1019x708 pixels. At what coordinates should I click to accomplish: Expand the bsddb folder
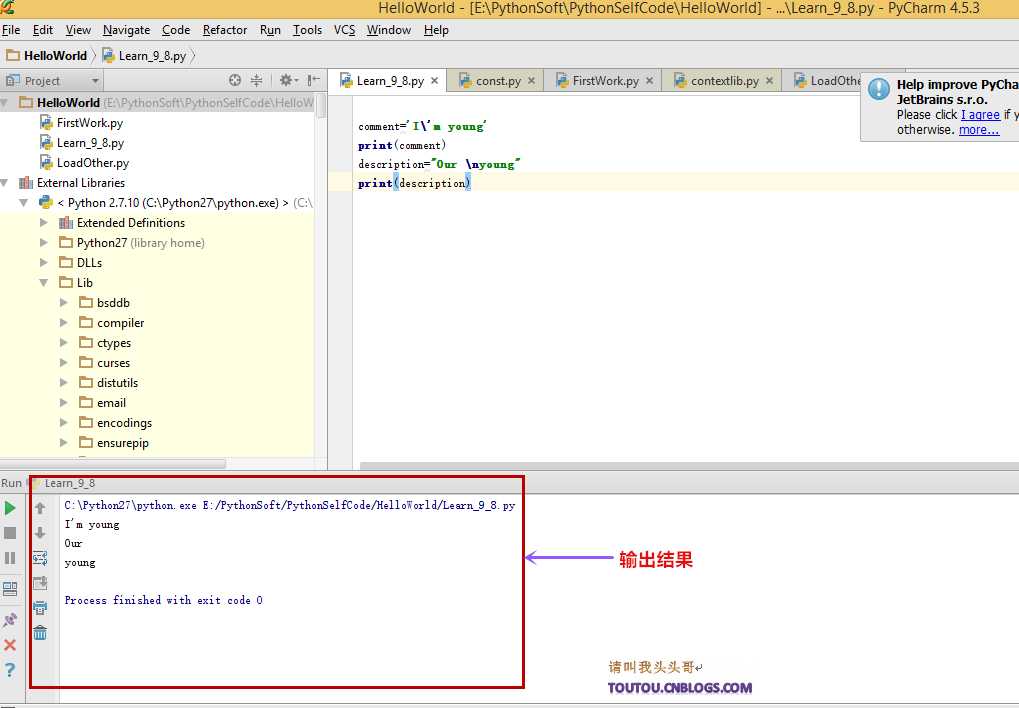tap(64, 302)
